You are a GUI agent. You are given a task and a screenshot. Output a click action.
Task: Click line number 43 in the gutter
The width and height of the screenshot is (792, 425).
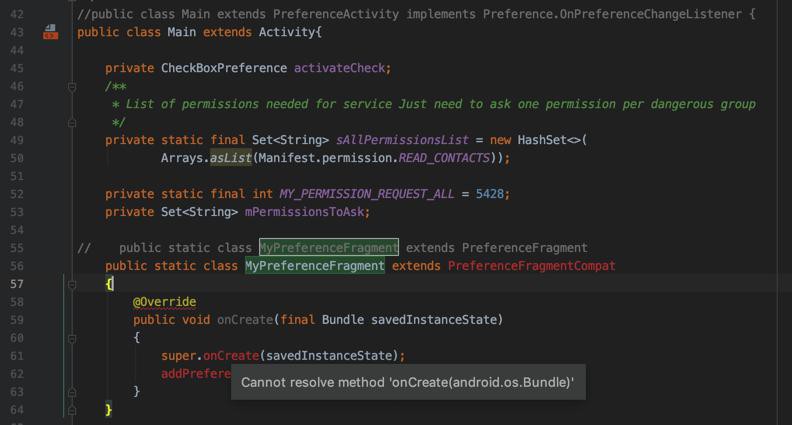[17, 32]
